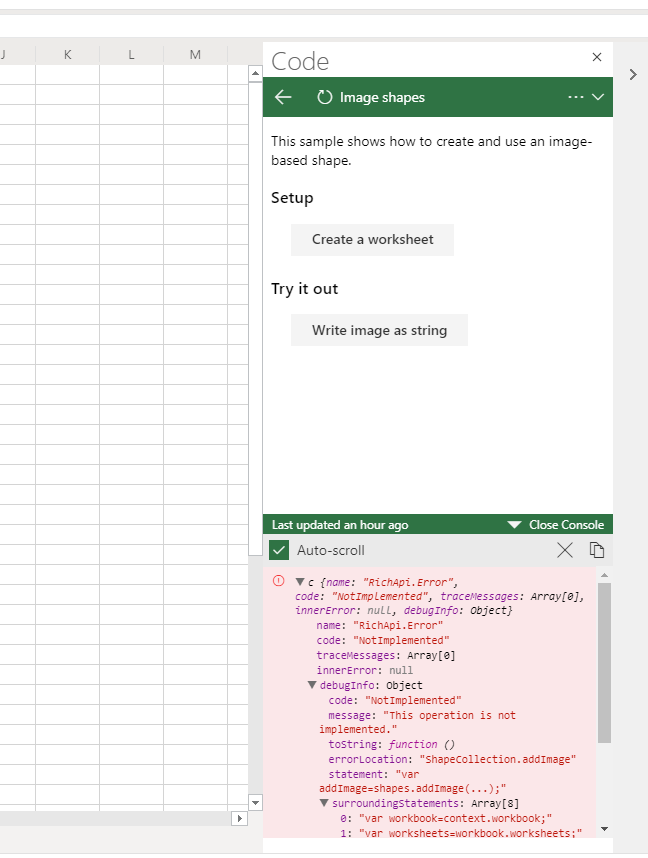Collapse the debugInfo object
This screenshot has width=648, height=858.
pyautogui.click(x=311, y=685)
